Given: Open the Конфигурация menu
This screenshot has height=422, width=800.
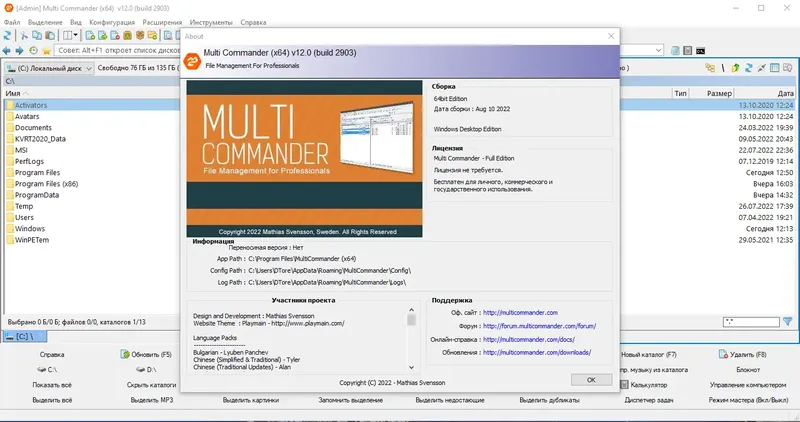Looking at the screenshot, I should (x=112, y=22).
